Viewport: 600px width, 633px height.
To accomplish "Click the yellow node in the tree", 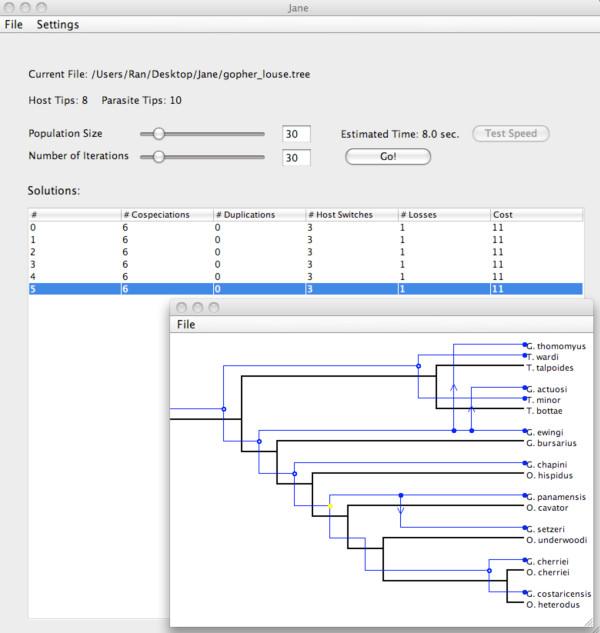I will point(330,507).
